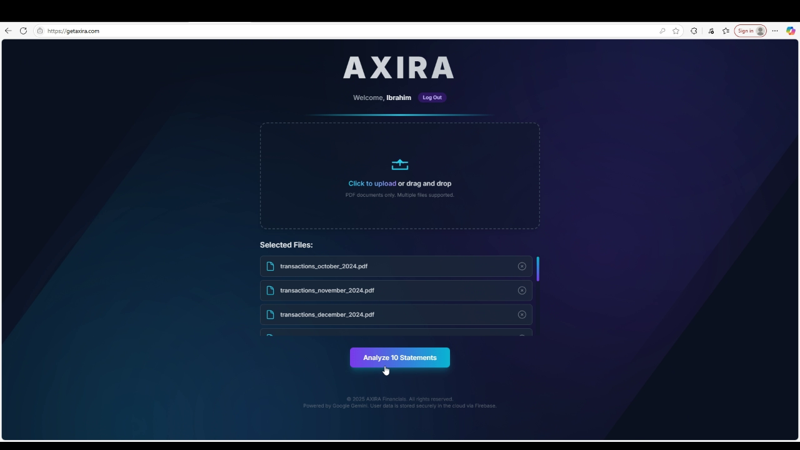Open the browser essentials icon
800x450 pixels.
pyautogui.click(x=711, y=31)
